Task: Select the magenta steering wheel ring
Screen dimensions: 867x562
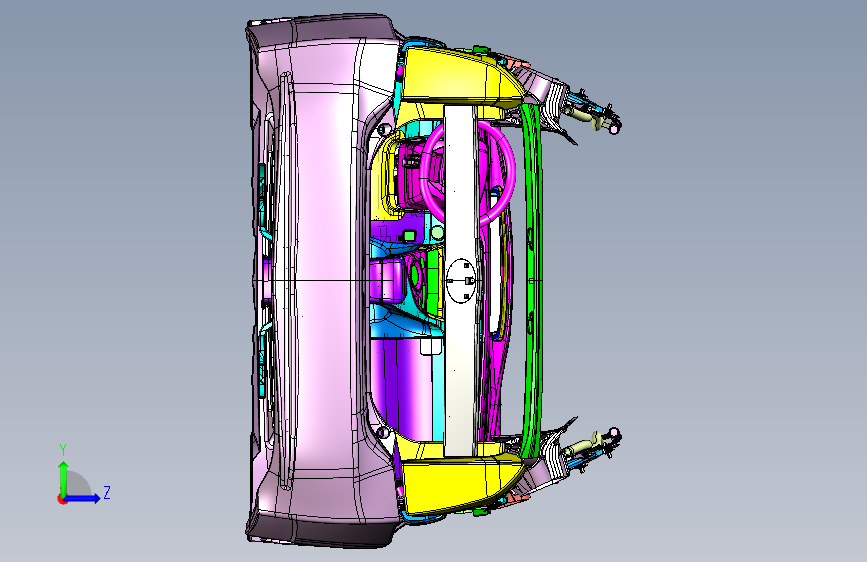Action: (x=468, y=173)
